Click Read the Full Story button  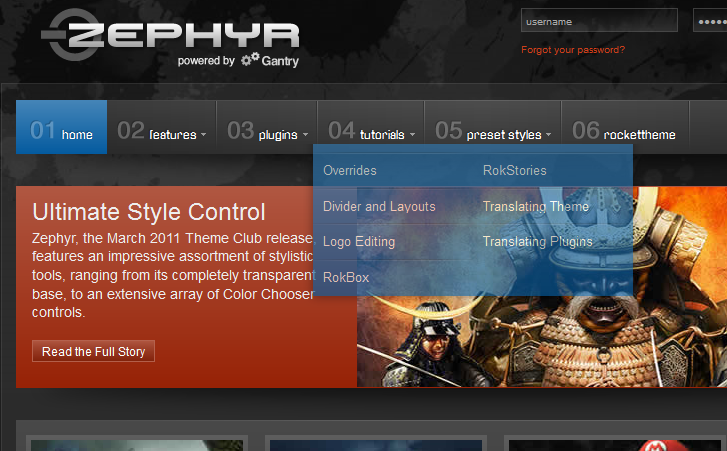(93, 351)
